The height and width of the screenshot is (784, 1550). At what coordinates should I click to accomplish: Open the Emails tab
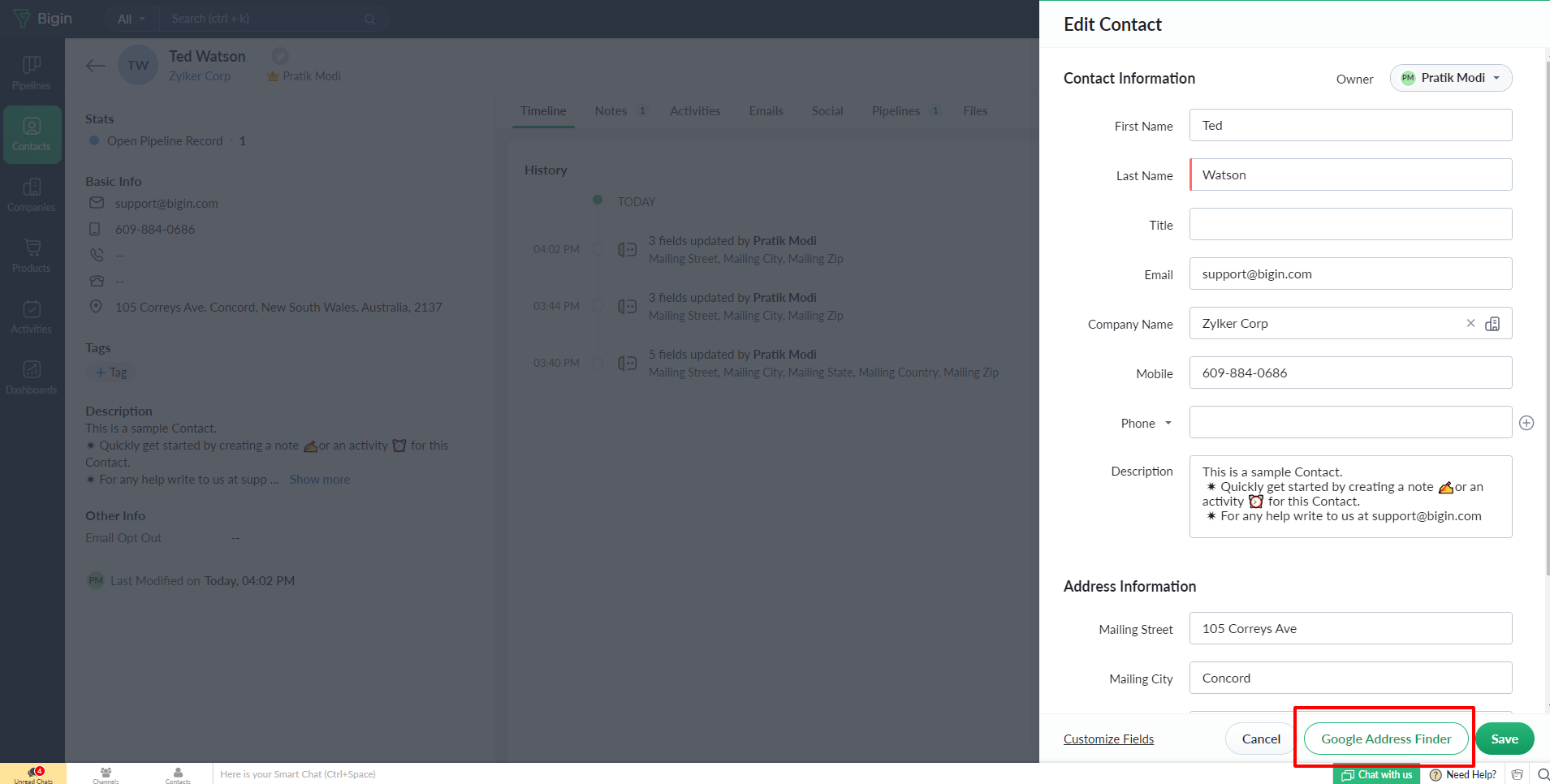pos(766,111)
